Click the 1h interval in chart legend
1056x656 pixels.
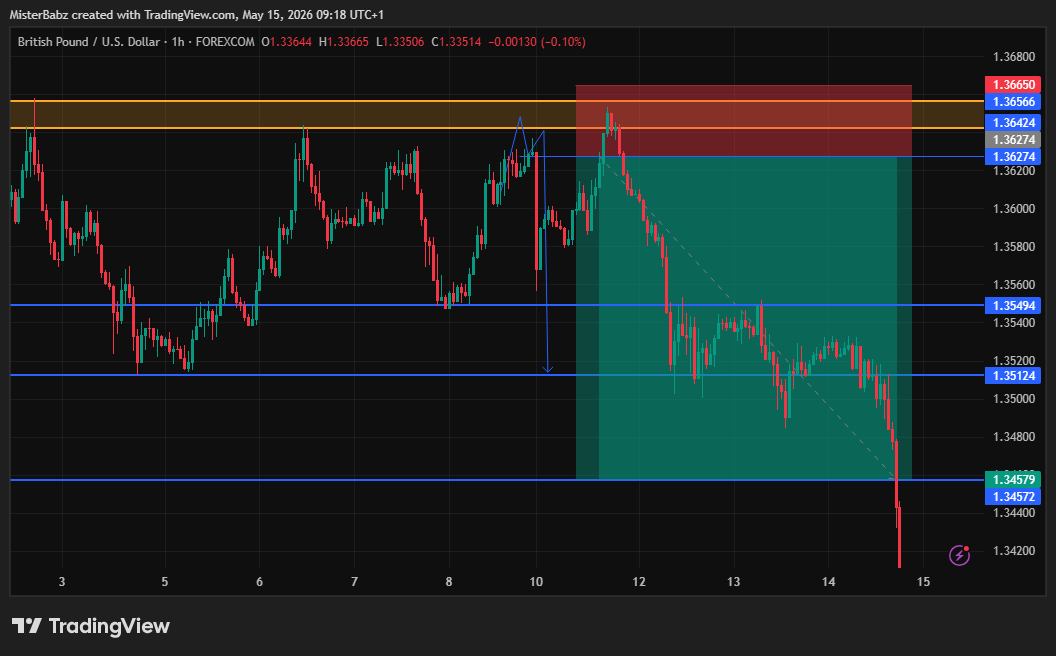tap(178, 42)
